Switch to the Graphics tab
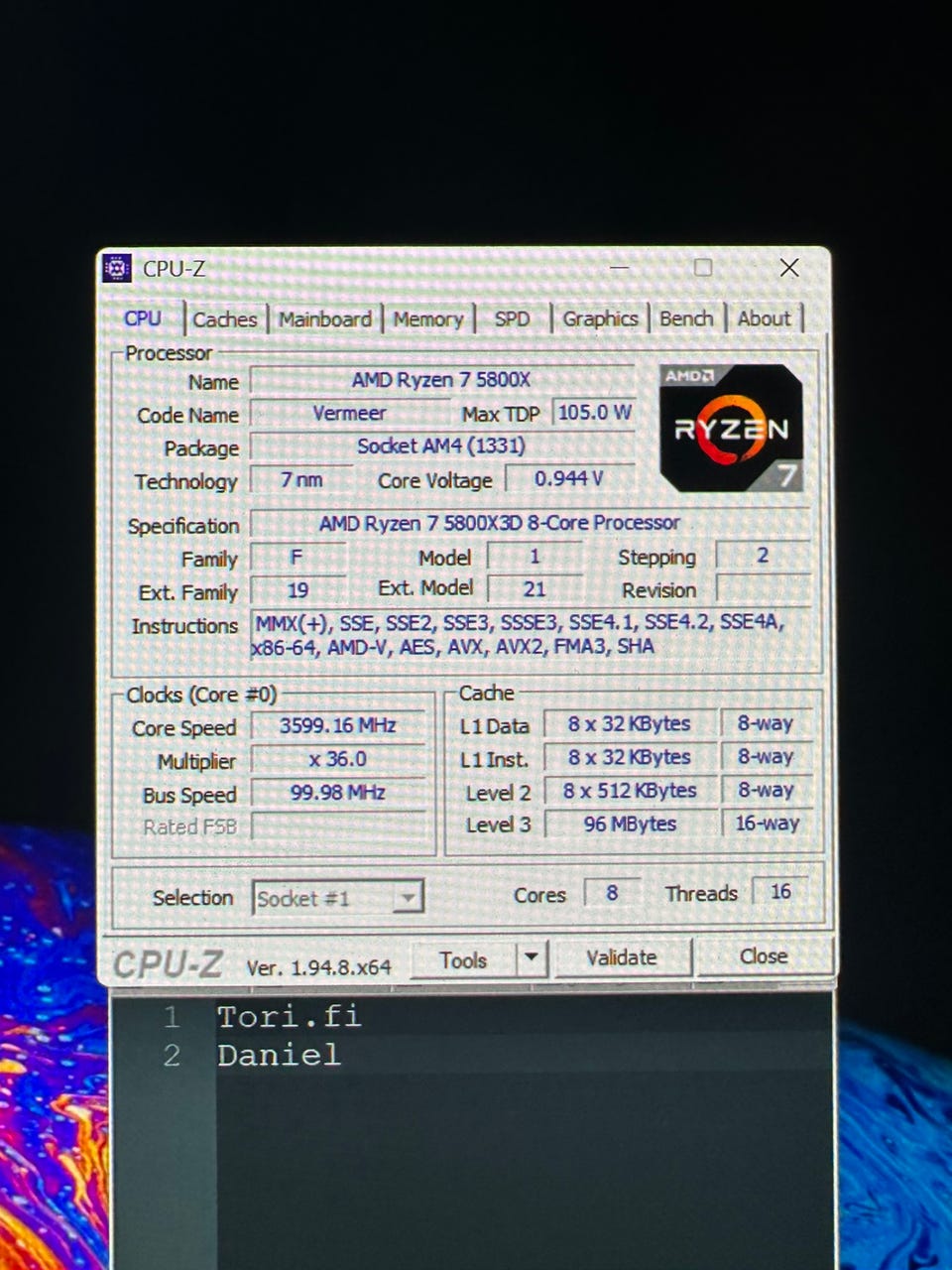Screen dimensions: 952x1270 [x=599, y=319]
